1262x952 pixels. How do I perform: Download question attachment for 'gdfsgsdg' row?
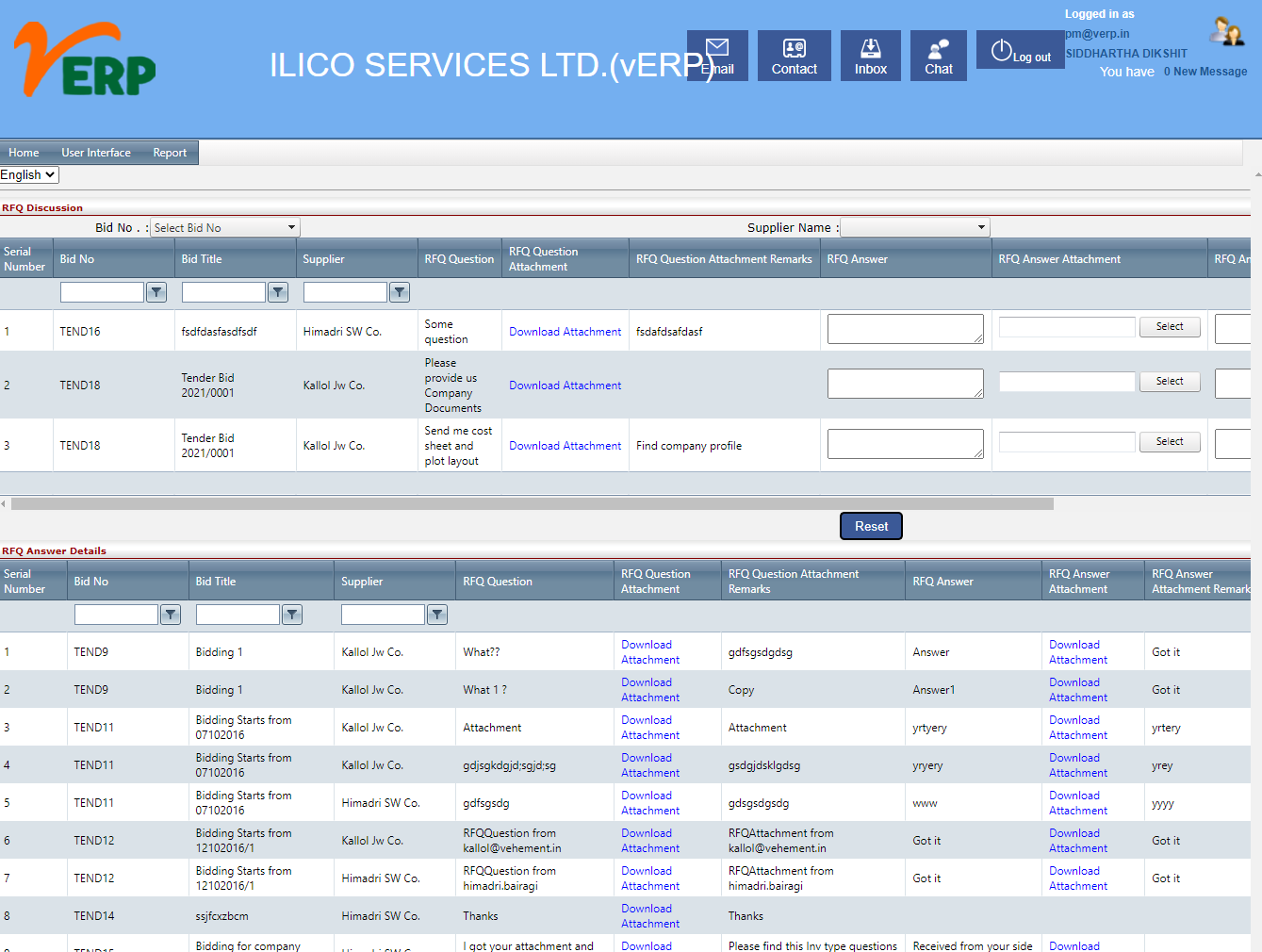650,803
